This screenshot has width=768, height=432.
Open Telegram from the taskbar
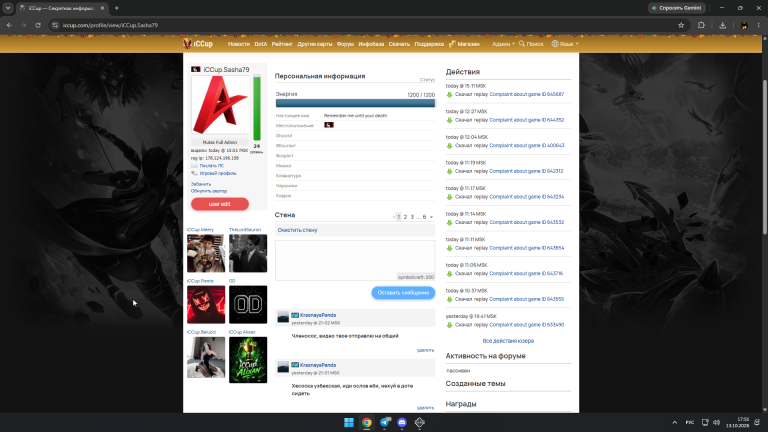coord(384,422)
